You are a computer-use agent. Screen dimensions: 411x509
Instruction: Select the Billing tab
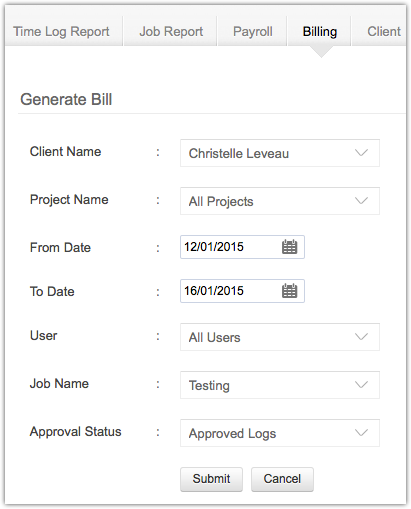pyautogui.click(x=319, y=31)
